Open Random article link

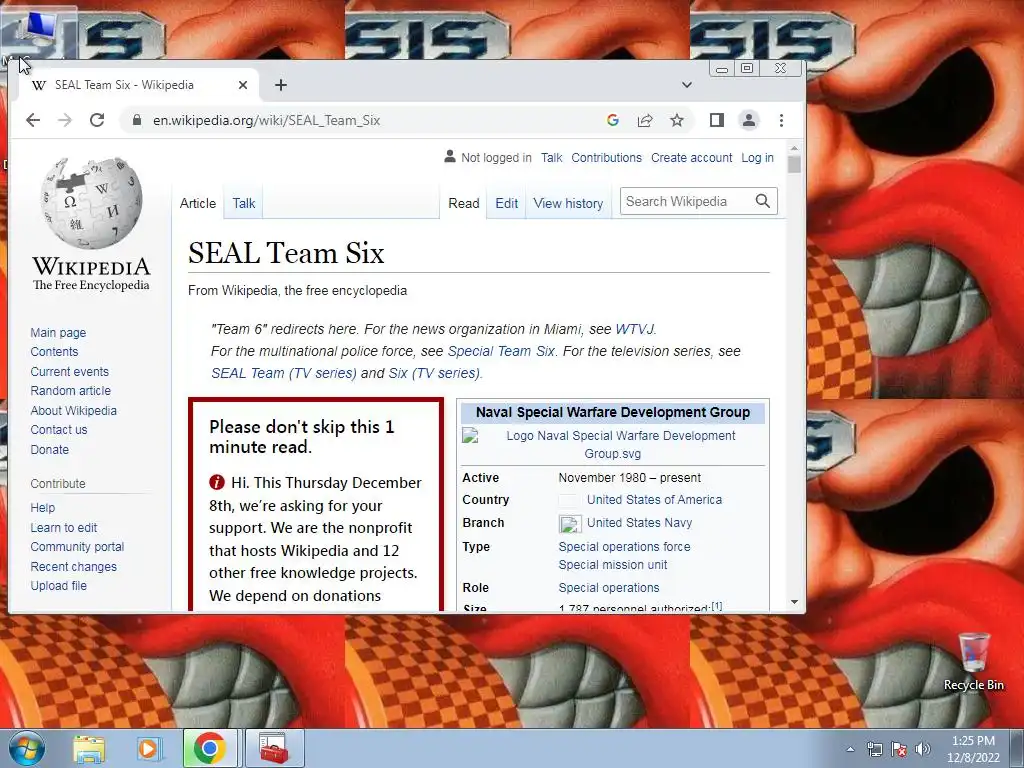[71, 391]
